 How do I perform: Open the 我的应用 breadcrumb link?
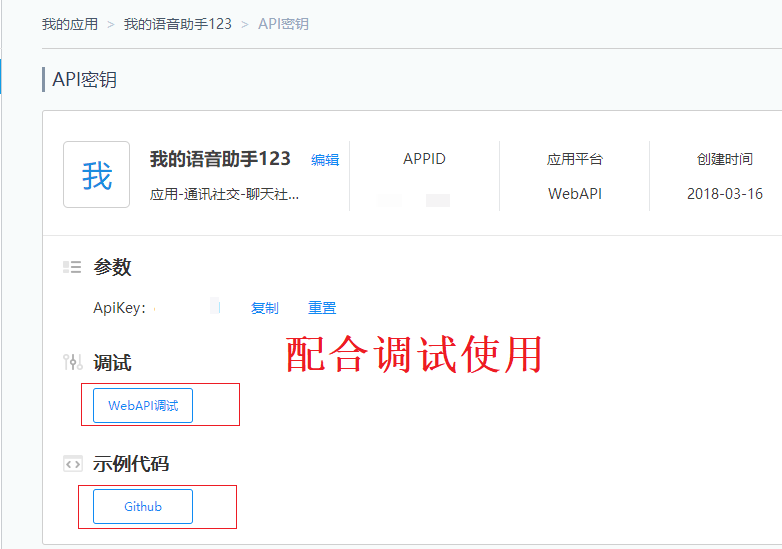click(x=70, y=24)
